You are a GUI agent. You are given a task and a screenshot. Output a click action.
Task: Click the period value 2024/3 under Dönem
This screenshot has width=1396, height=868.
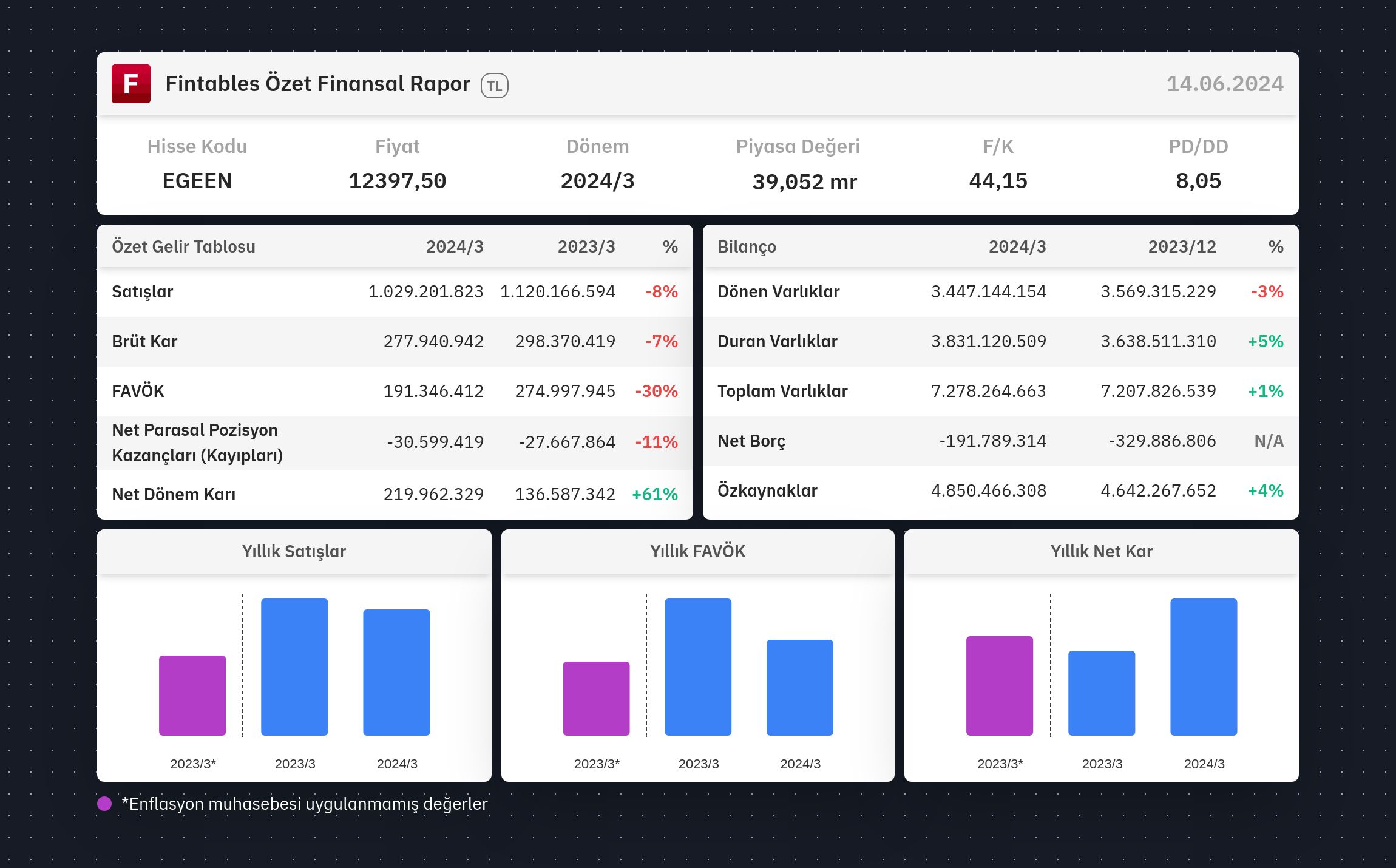[x=598, y=181]
